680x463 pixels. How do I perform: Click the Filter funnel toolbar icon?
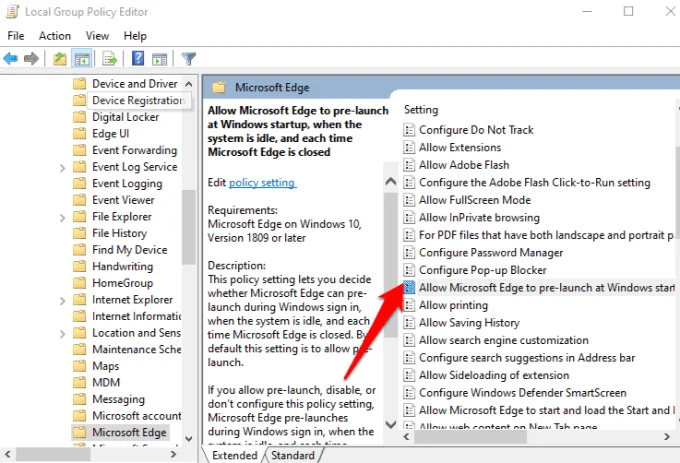[x=188, y=58]
